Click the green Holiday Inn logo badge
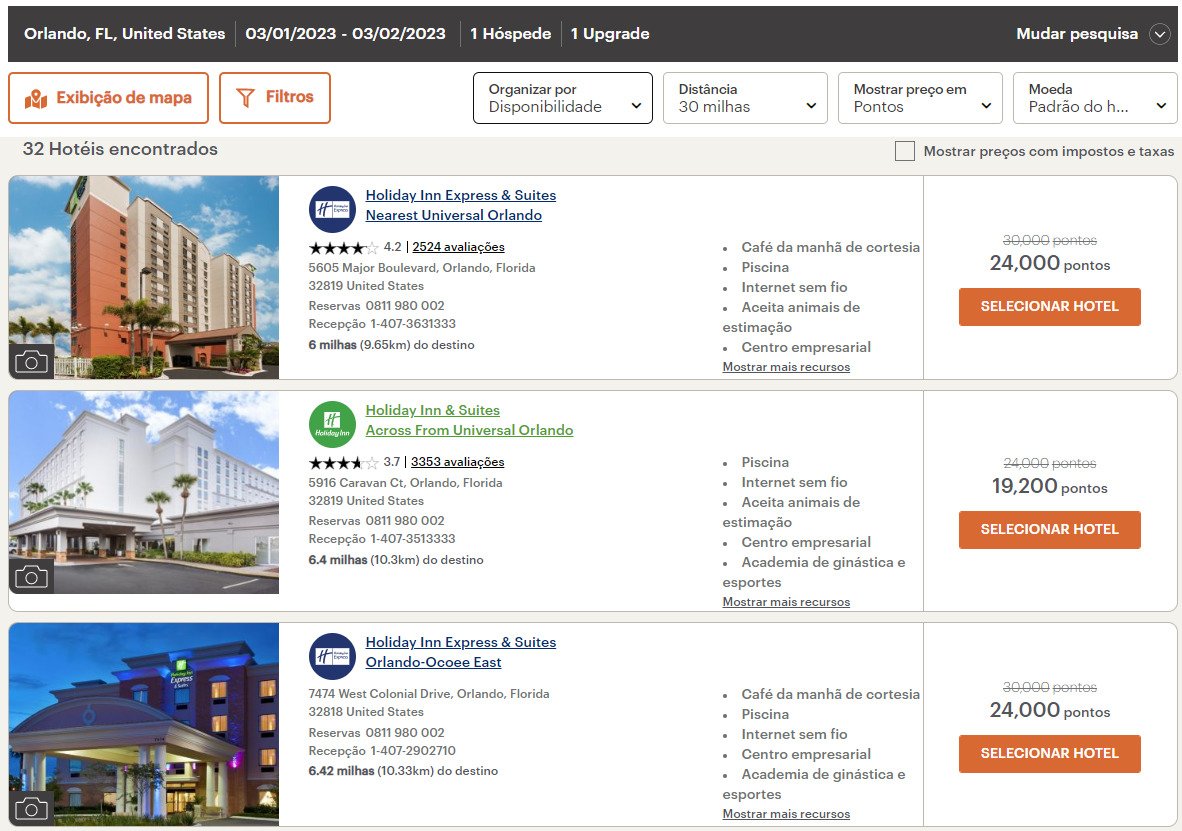 click(x=332, y=425)
